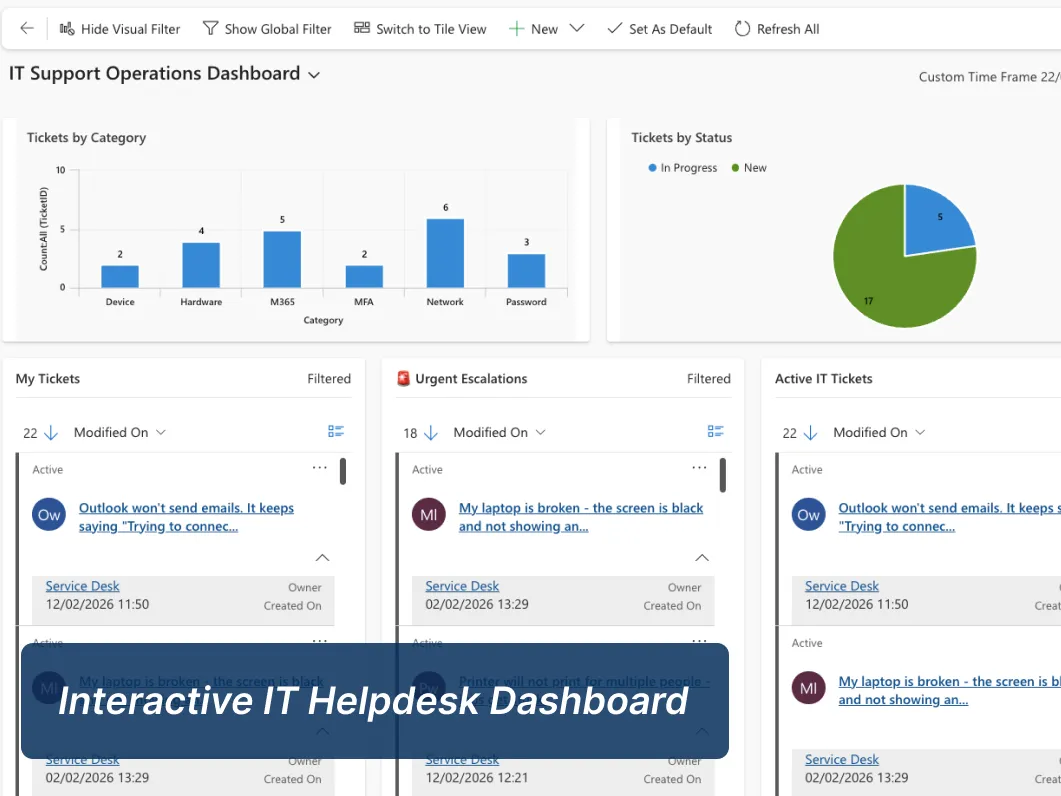Open Service Desk link dated 12/02/2026 11:50 in Active IT Tickets

[842, 586]
